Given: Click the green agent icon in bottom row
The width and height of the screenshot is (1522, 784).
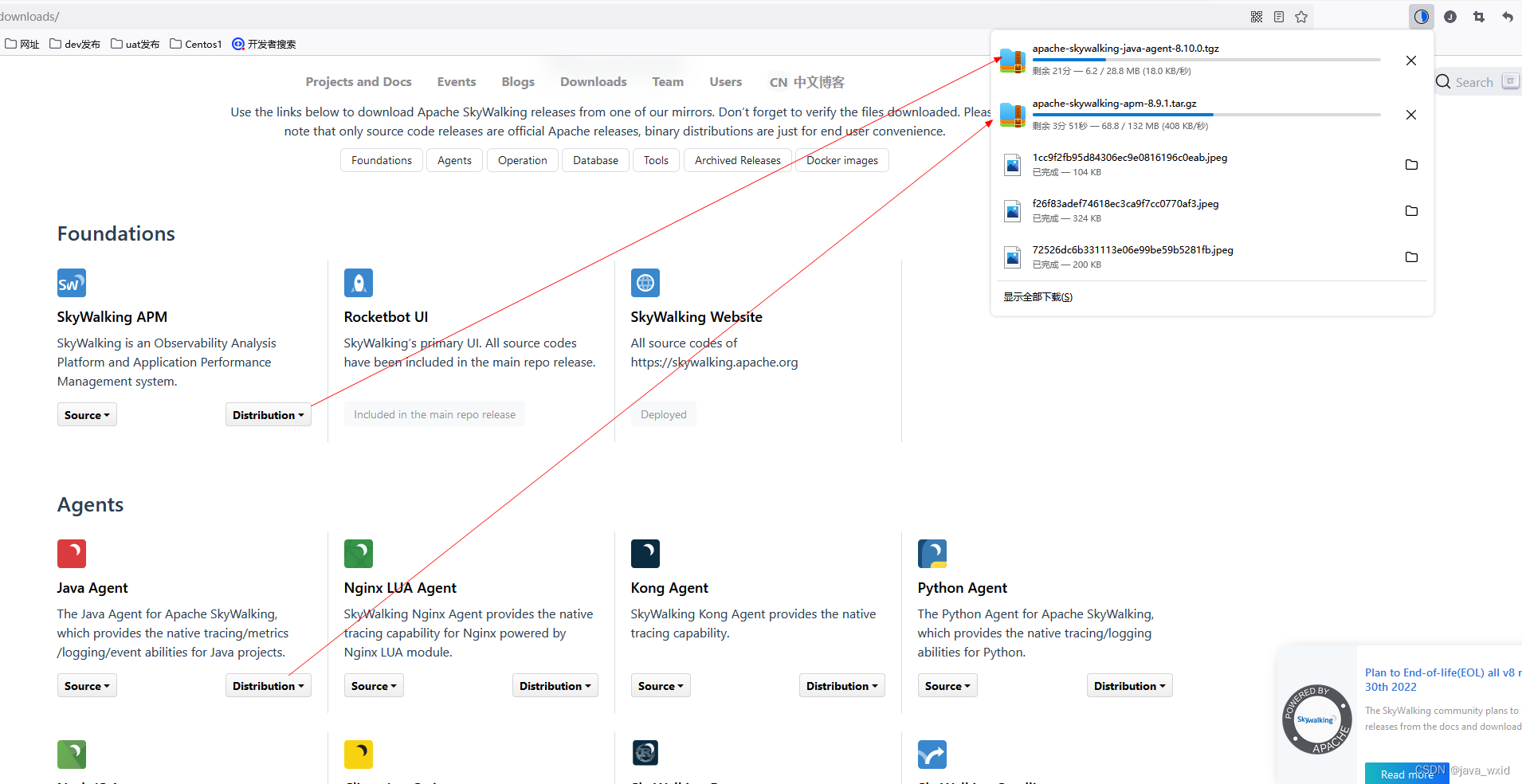Looking at the screenshot, I should [x=72, y=755].
